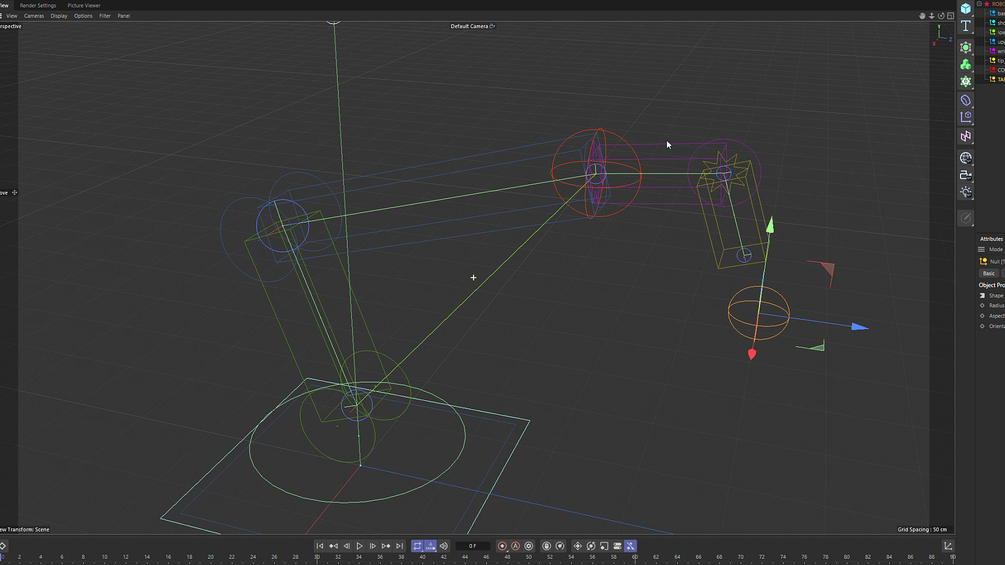Screen dimensions: 1005x565
Task: Open the effector objects icon
Action: click(966, 81)
